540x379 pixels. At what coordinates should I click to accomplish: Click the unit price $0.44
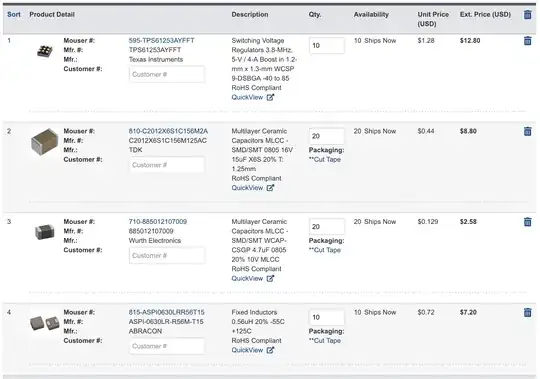click(x=426, y=131)
